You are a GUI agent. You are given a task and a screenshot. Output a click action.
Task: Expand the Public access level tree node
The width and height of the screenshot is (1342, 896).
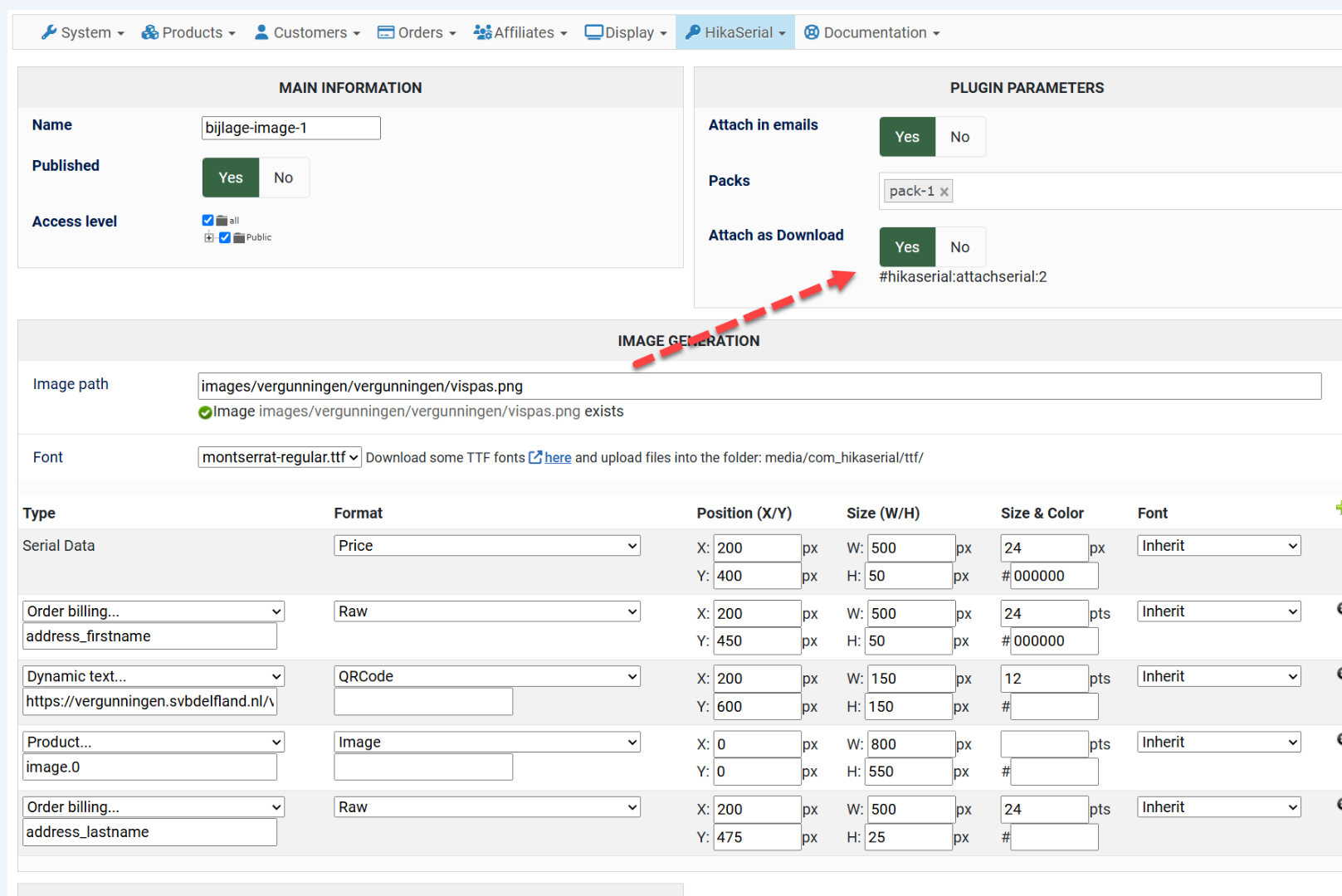click(x=209, y=237)
